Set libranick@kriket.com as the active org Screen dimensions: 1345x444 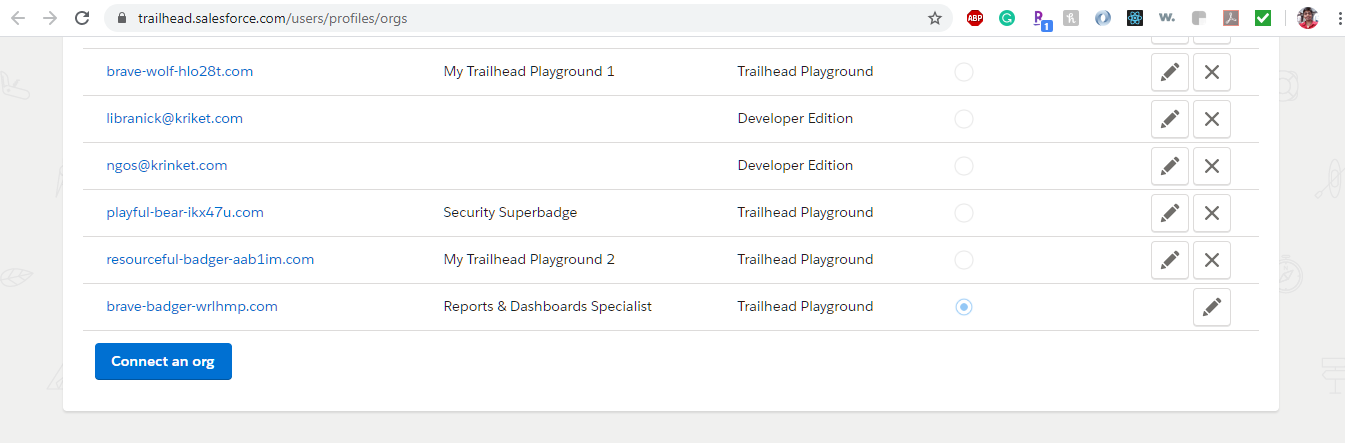pyautogui.click(x=963, y=119)
